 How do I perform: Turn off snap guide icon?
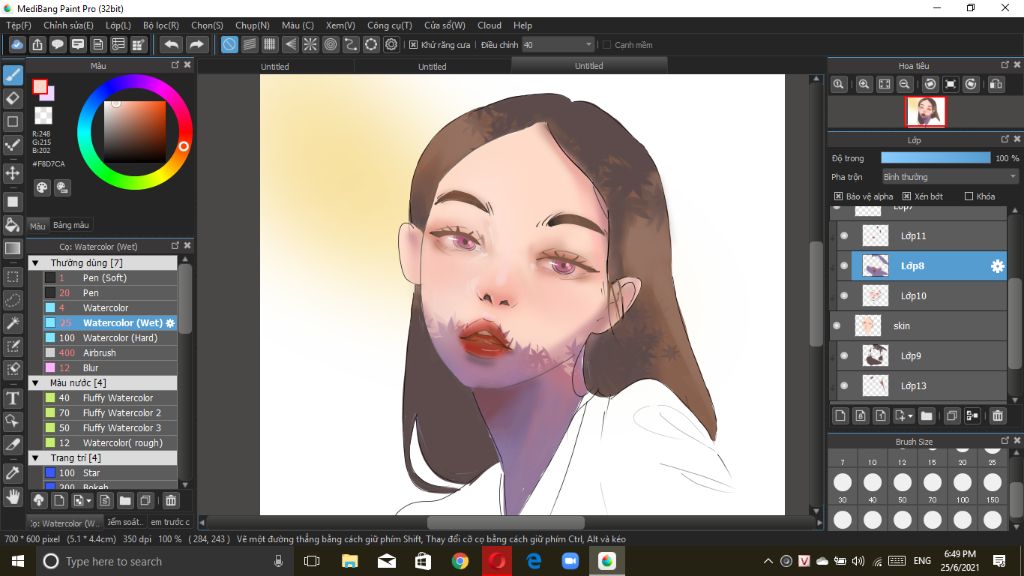pyautogui.click(x=229, y=44)
